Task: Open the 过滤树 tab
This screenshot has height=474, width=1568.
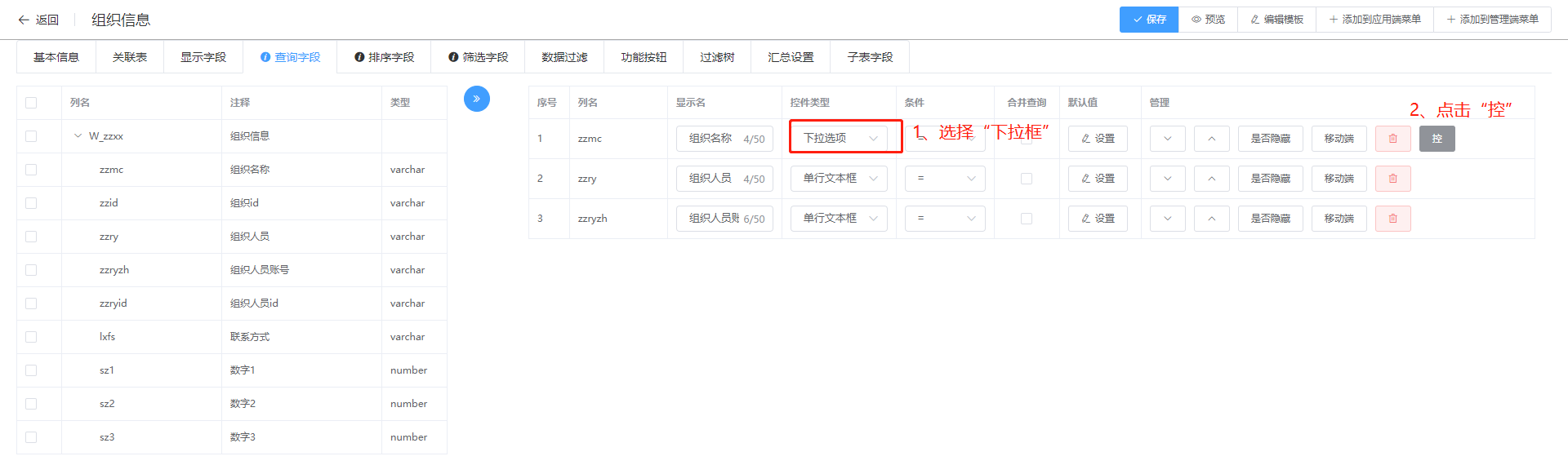Action: point(717,57)
